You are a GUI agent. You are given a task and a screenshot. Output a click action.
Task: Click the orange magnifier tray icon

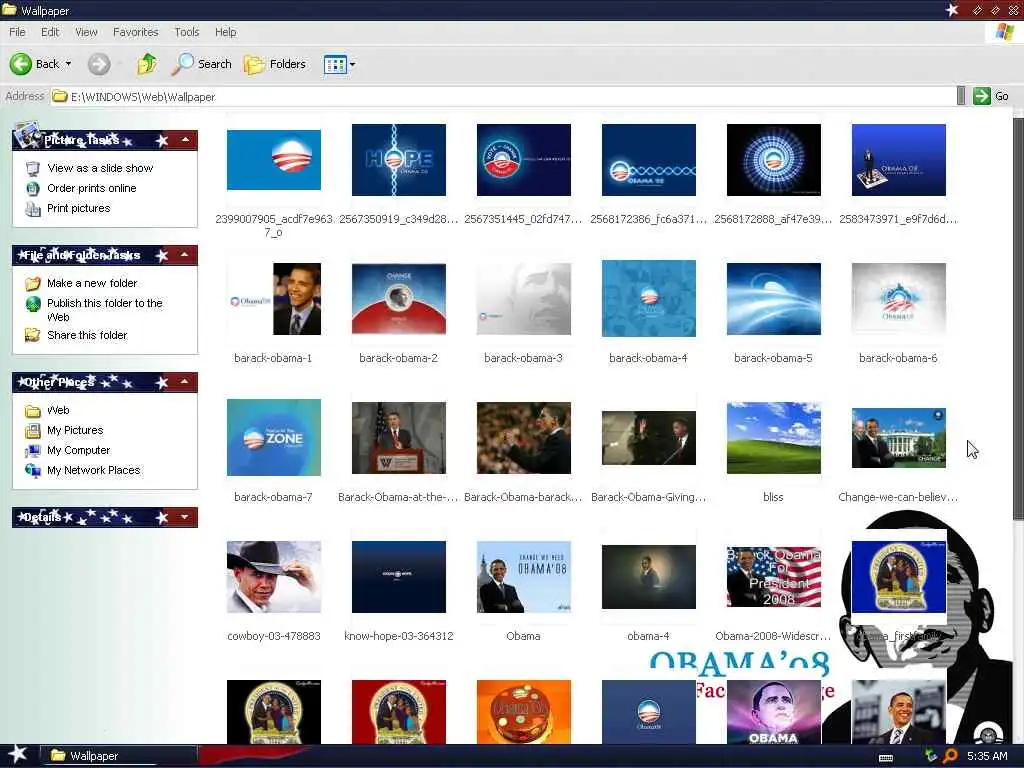[950, 756]
